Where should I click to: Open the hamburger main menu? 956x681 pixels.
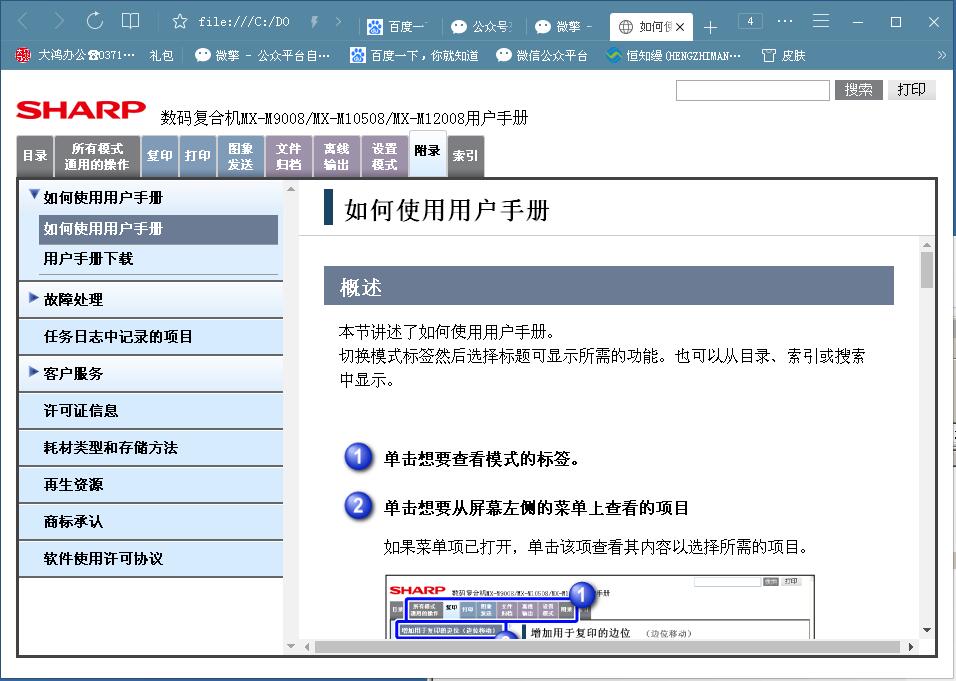[x=821, y=21]
